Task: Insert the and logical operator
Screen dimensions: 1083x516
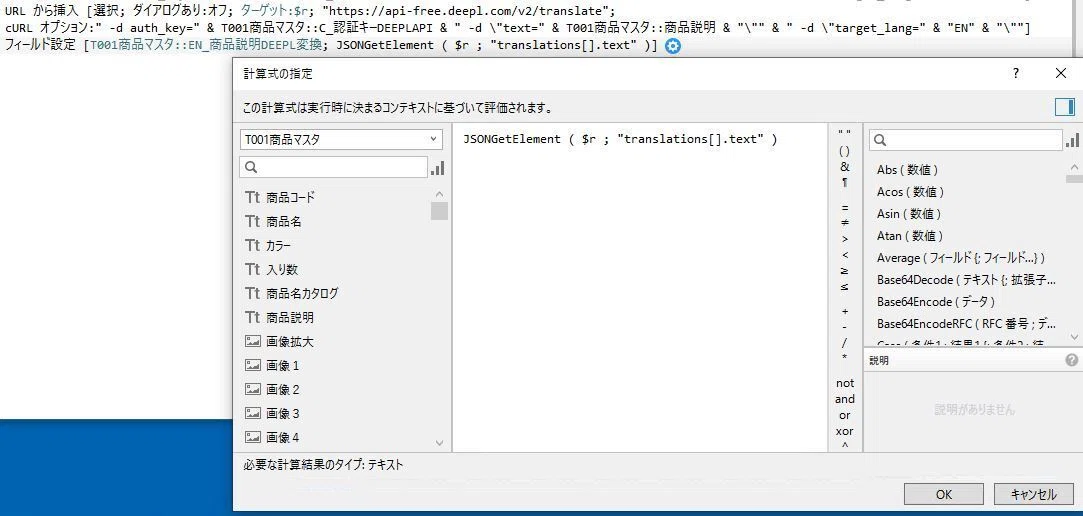Action: click(x=845, y=399)
